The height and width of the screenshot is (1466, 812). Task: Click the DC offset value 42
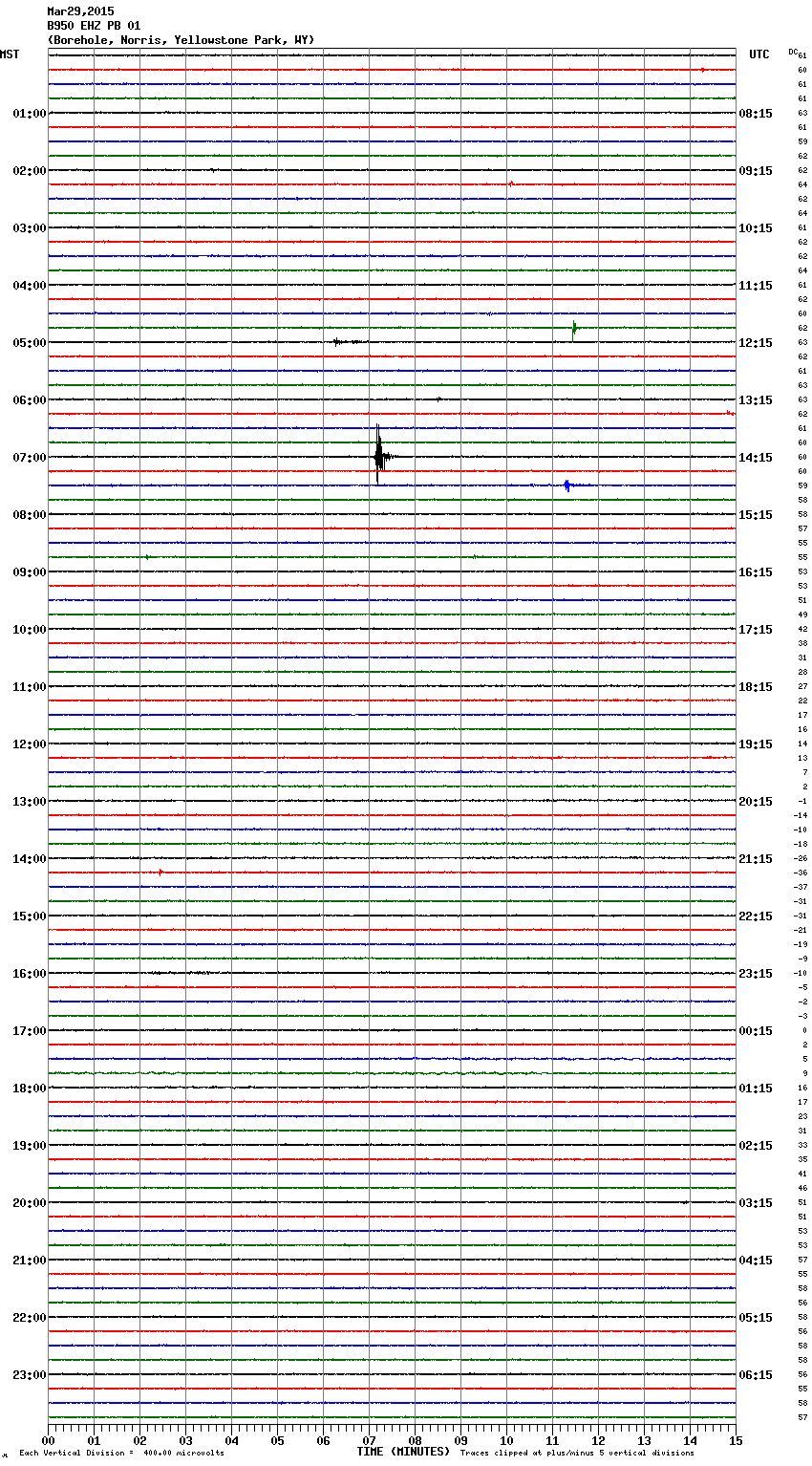point(802,629)
